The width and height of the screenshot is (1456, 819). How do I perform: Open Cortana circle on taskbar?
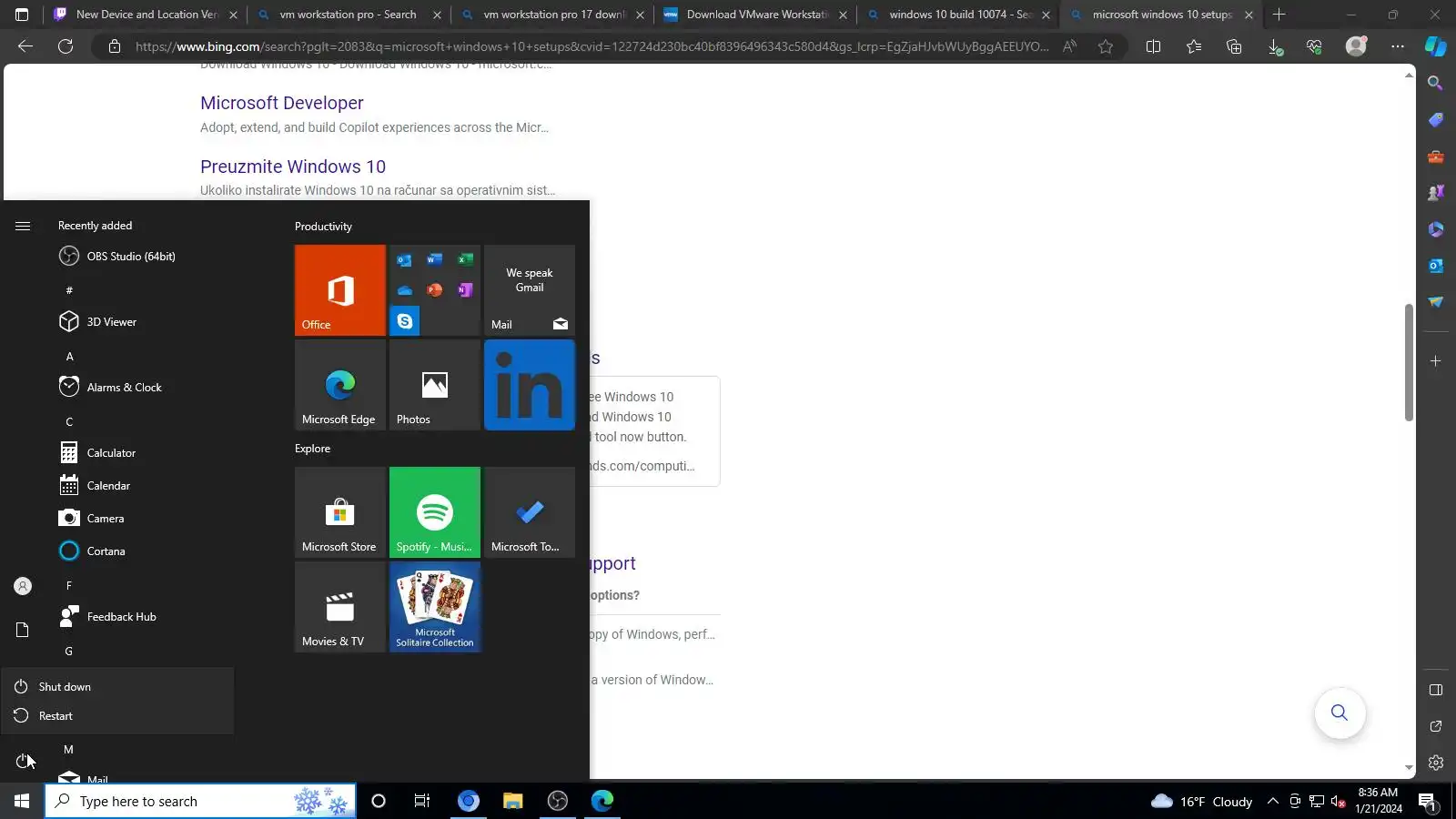[x=379, y=801]
